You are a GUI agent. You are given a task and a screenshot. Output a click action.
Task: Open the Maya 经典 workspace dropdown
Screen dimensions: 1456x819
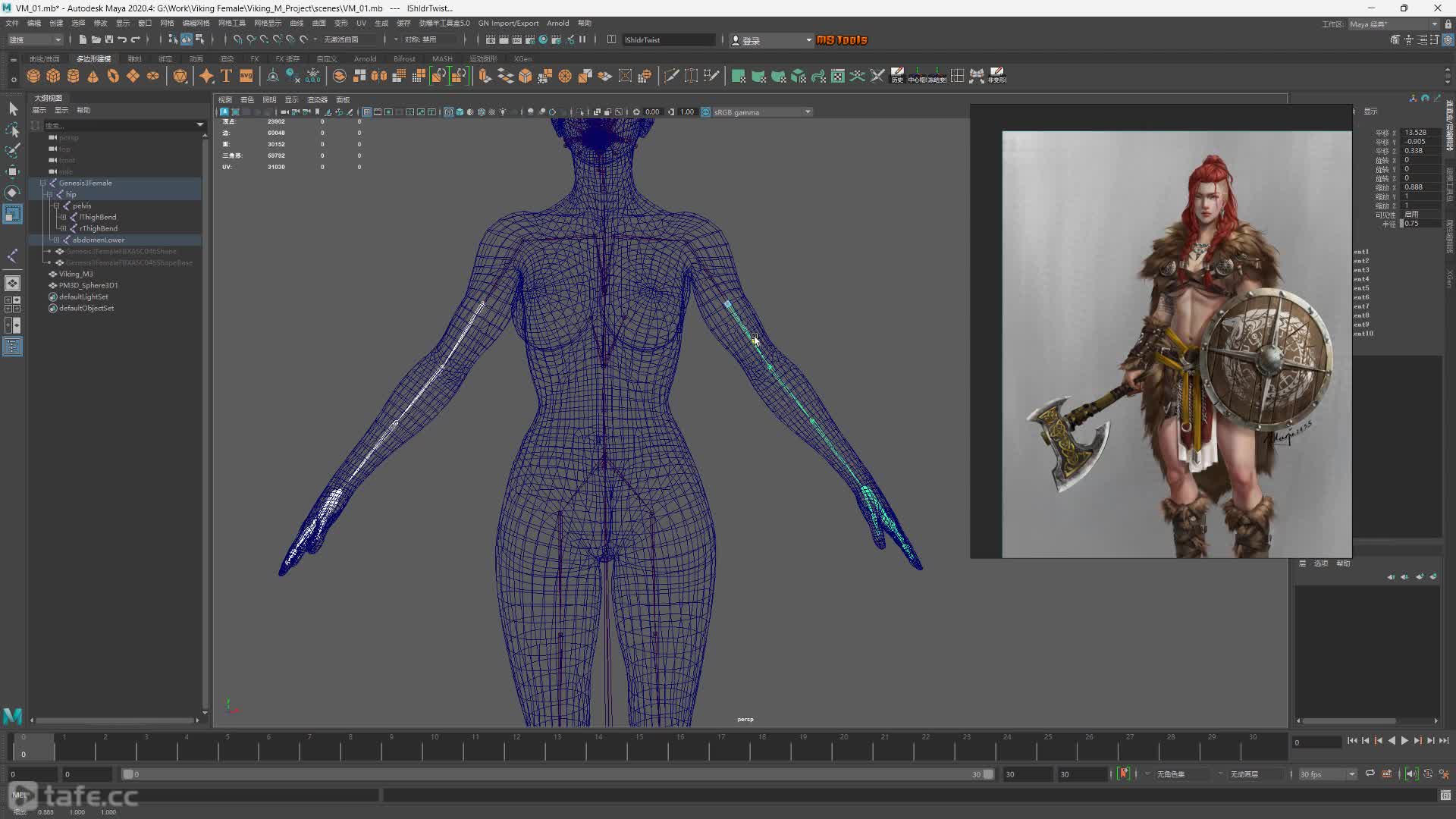[x=1393, y=24]
